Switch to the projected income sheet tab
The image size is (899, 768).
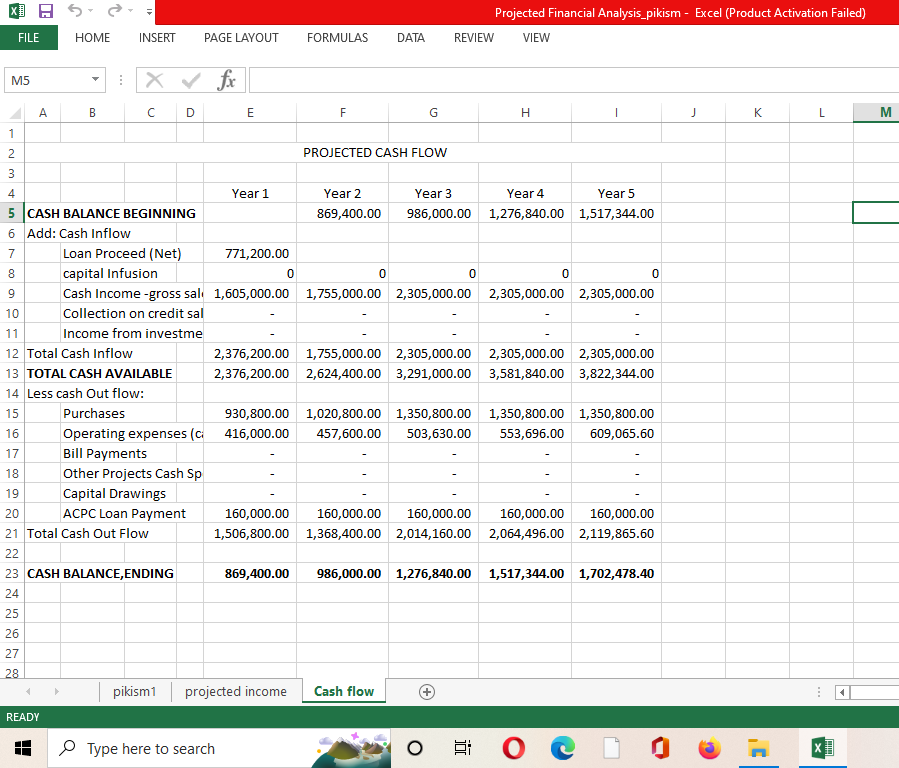pyautogui.click(x=236, y=691)
